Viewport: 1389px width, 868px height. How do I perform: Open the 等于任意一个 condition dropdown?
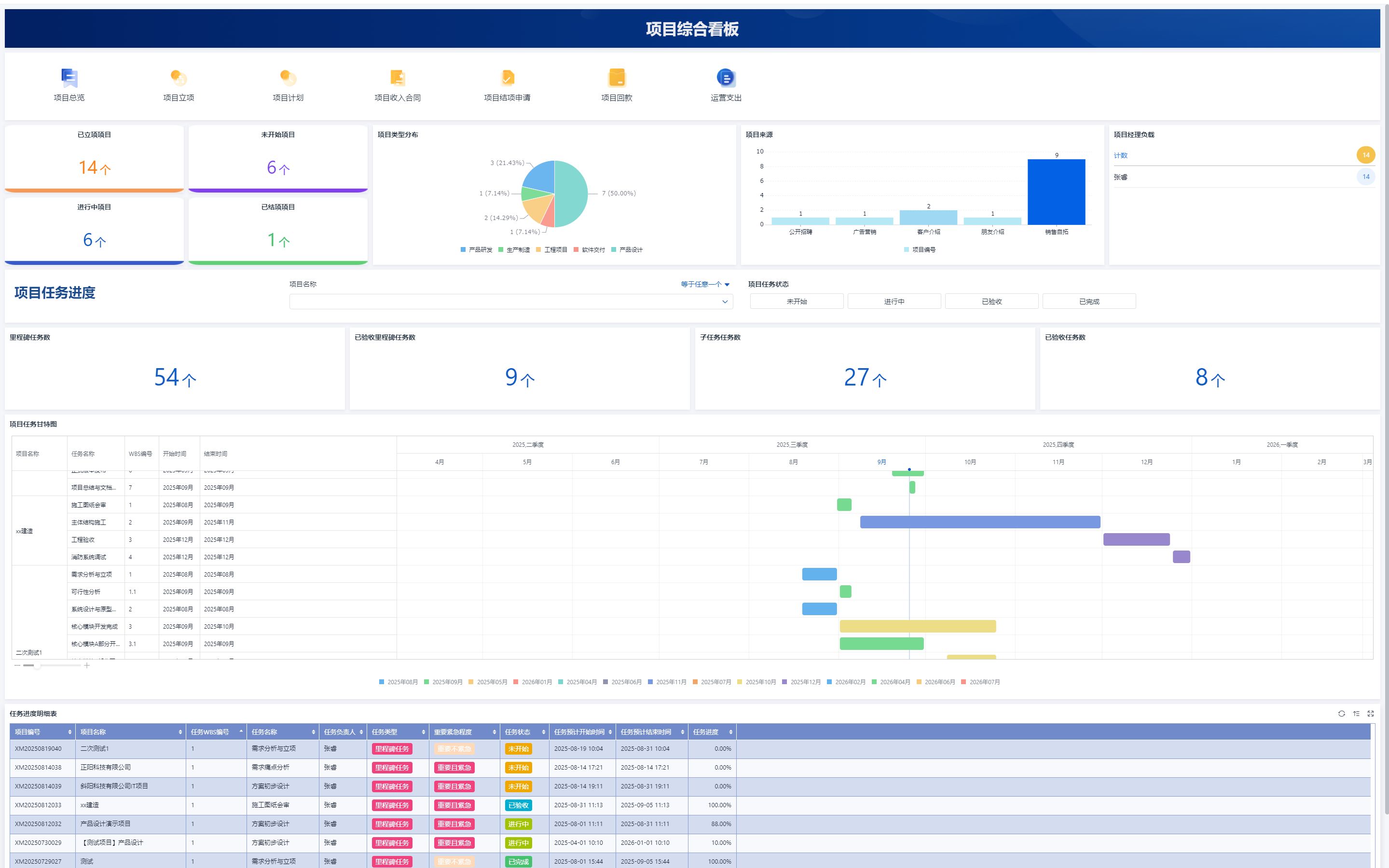(x=705, y=284)
